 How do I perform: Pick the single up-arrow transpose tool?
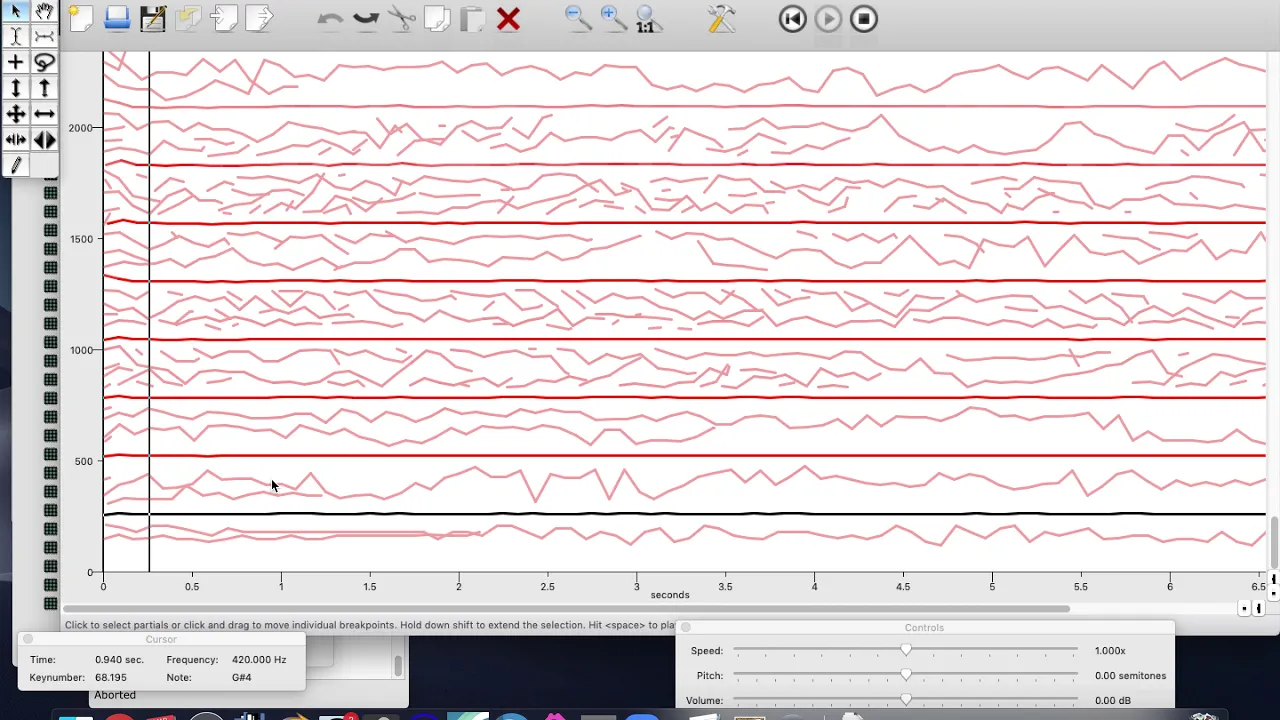[x=44, y=89]
